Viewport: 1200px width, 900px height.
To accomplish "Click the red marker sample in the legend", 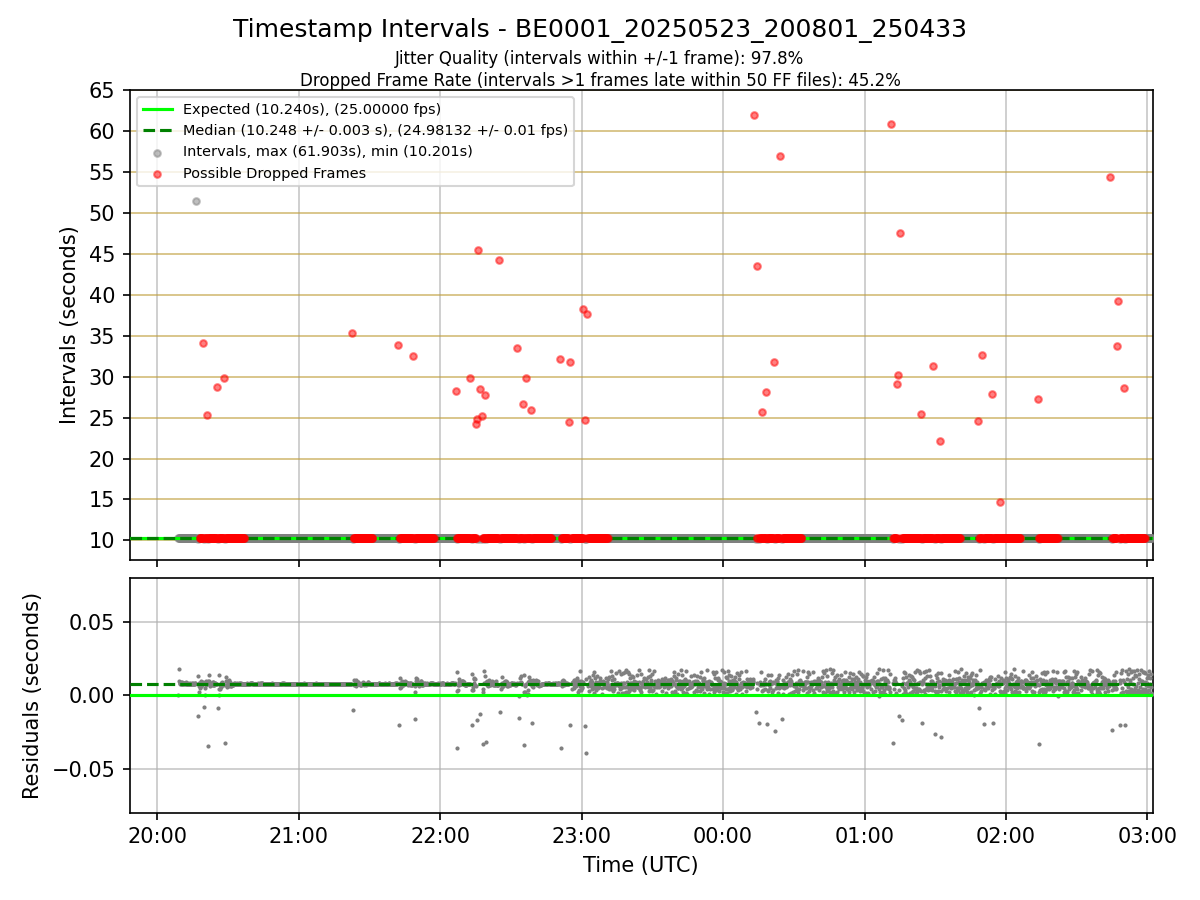I will pos(159,174).
